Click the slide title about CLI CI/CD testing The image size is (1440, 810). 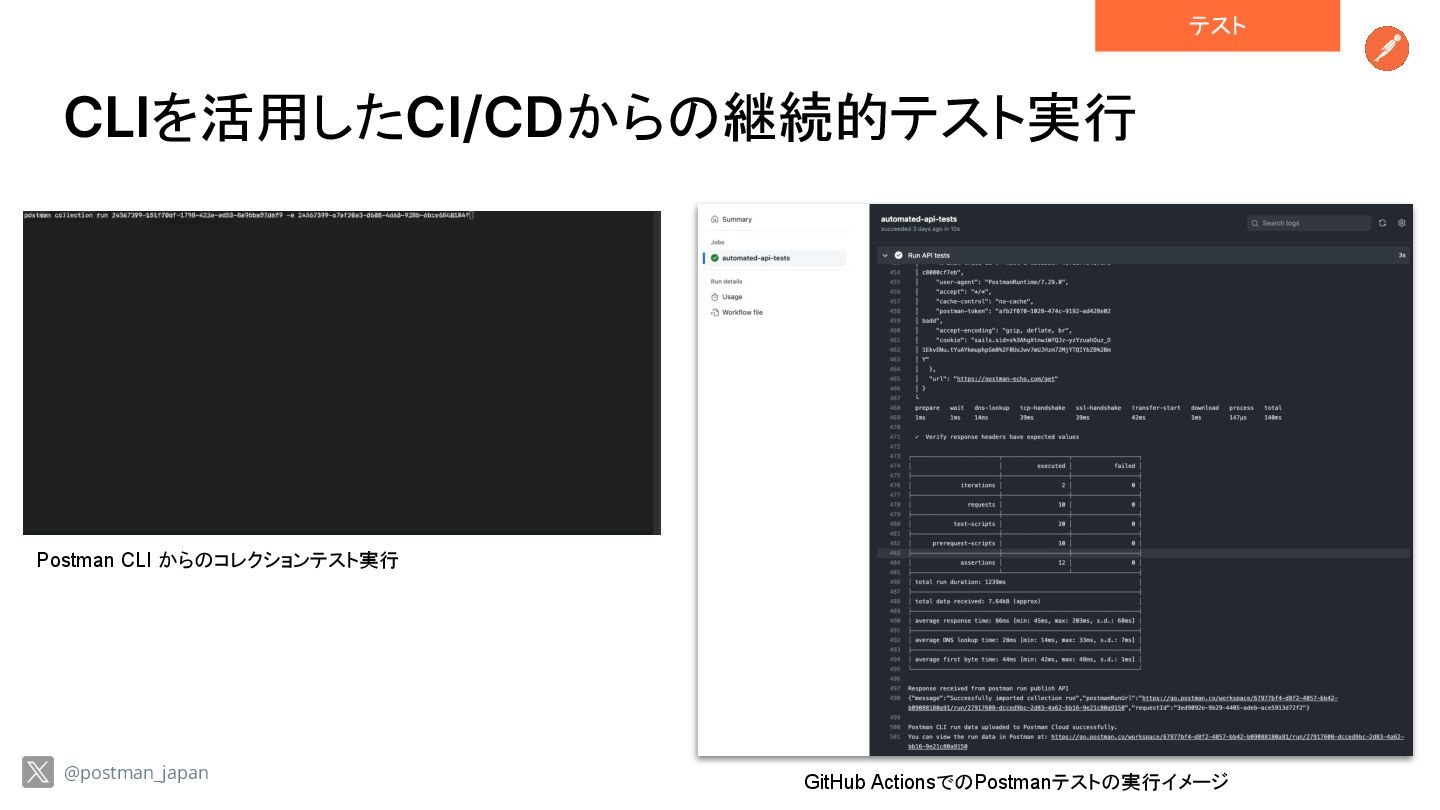click(x=600, y=118)
